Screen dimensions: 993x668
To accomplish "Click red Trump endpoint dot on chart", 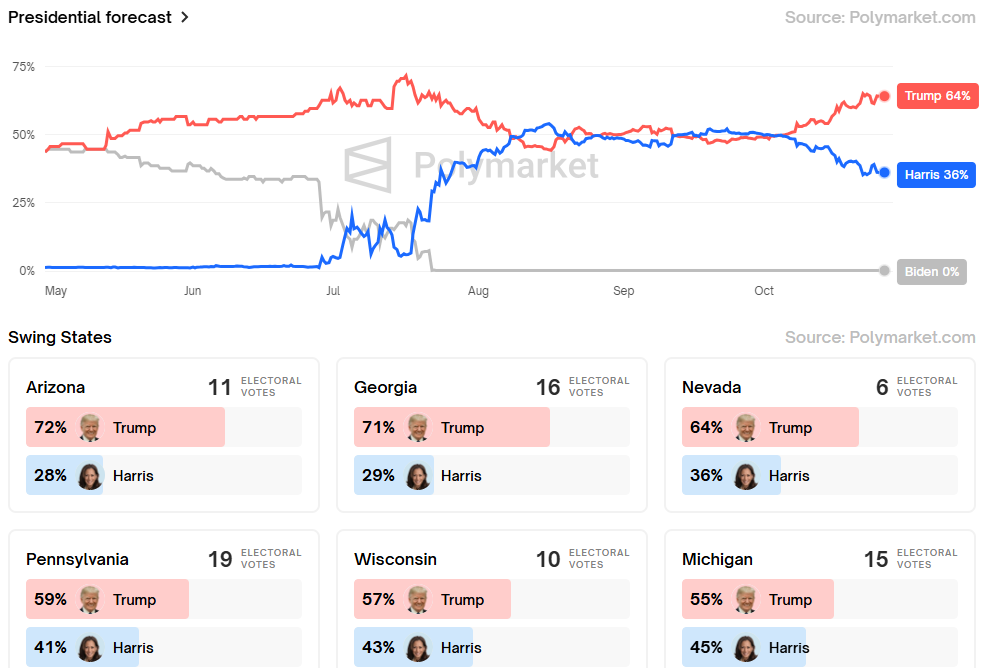I will point(884,96).
